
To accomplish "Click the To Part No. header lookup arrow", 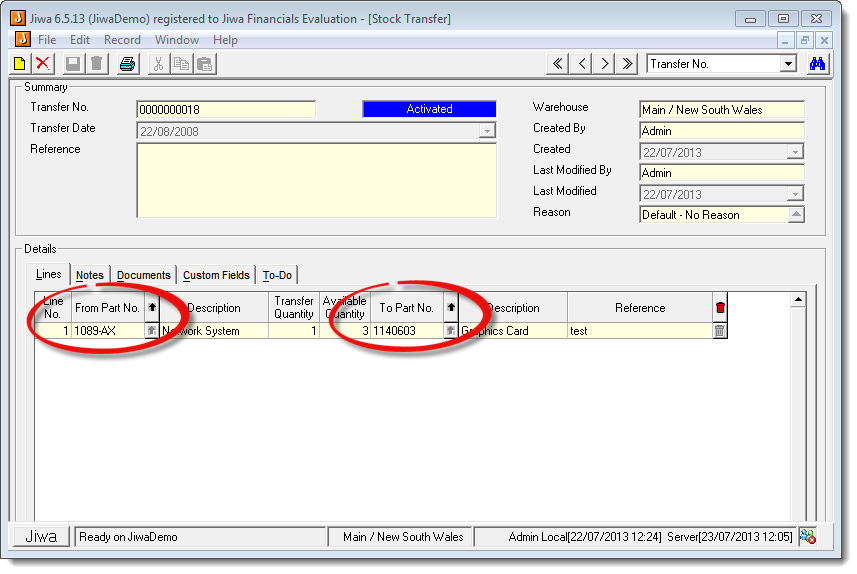I will click(451, 308).
